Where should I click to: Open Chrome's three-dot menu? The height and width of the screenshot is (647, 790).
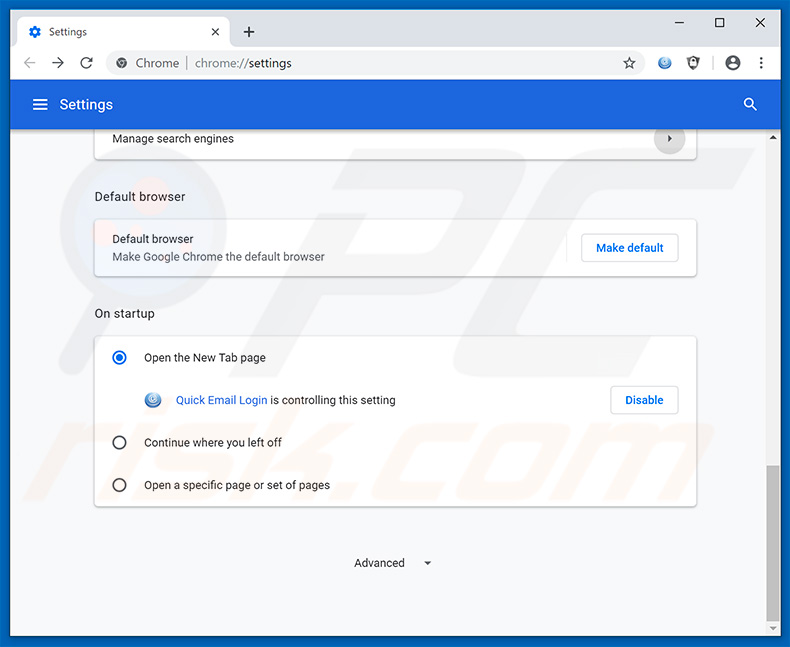pos(761,63)
